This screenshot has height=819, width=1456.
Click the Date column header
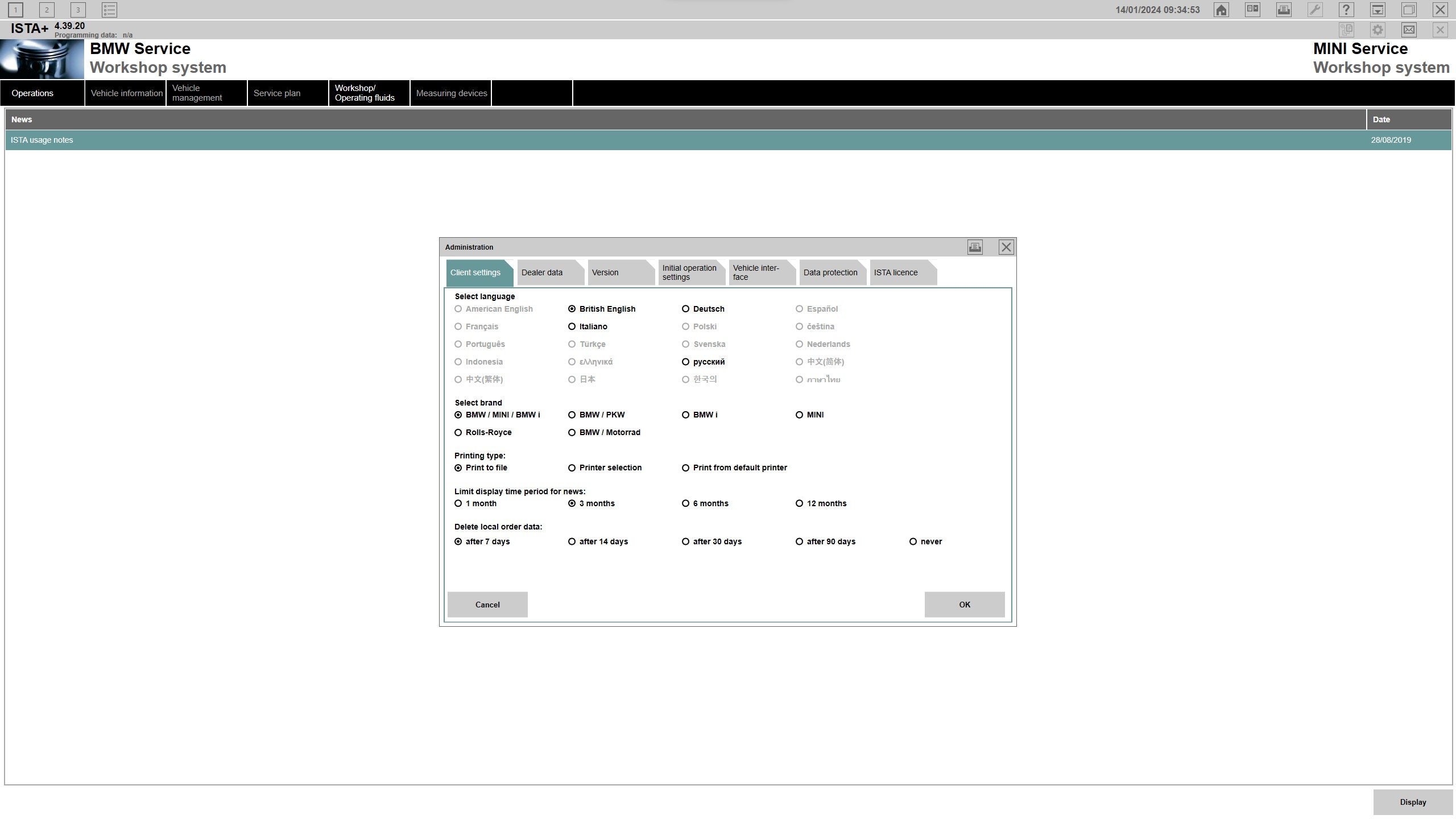[x=1409, y=119]
